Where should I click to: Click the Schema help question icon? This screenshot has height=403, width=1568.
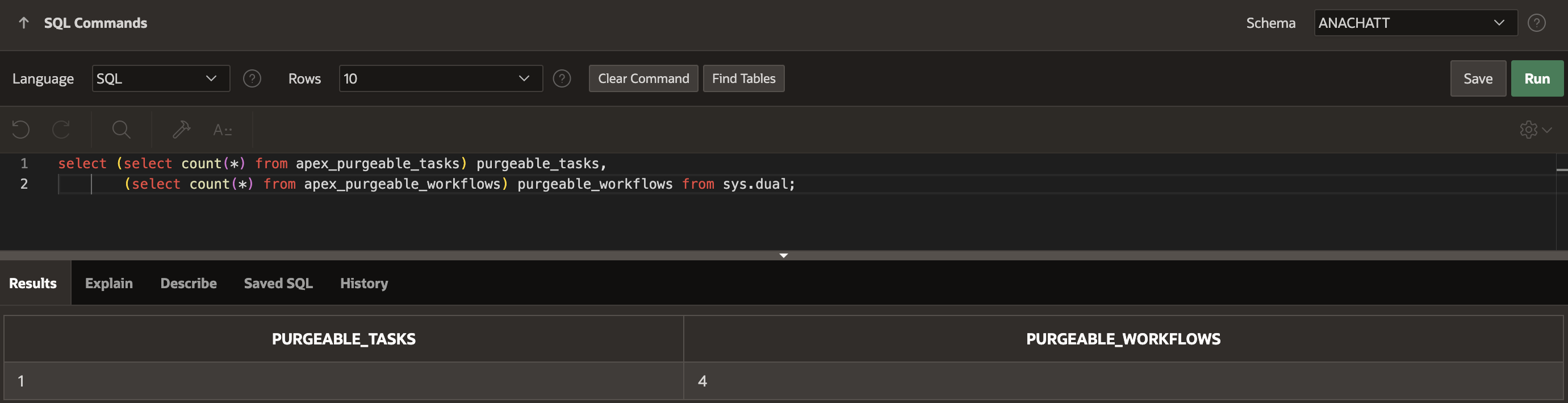click(1536, 23)
